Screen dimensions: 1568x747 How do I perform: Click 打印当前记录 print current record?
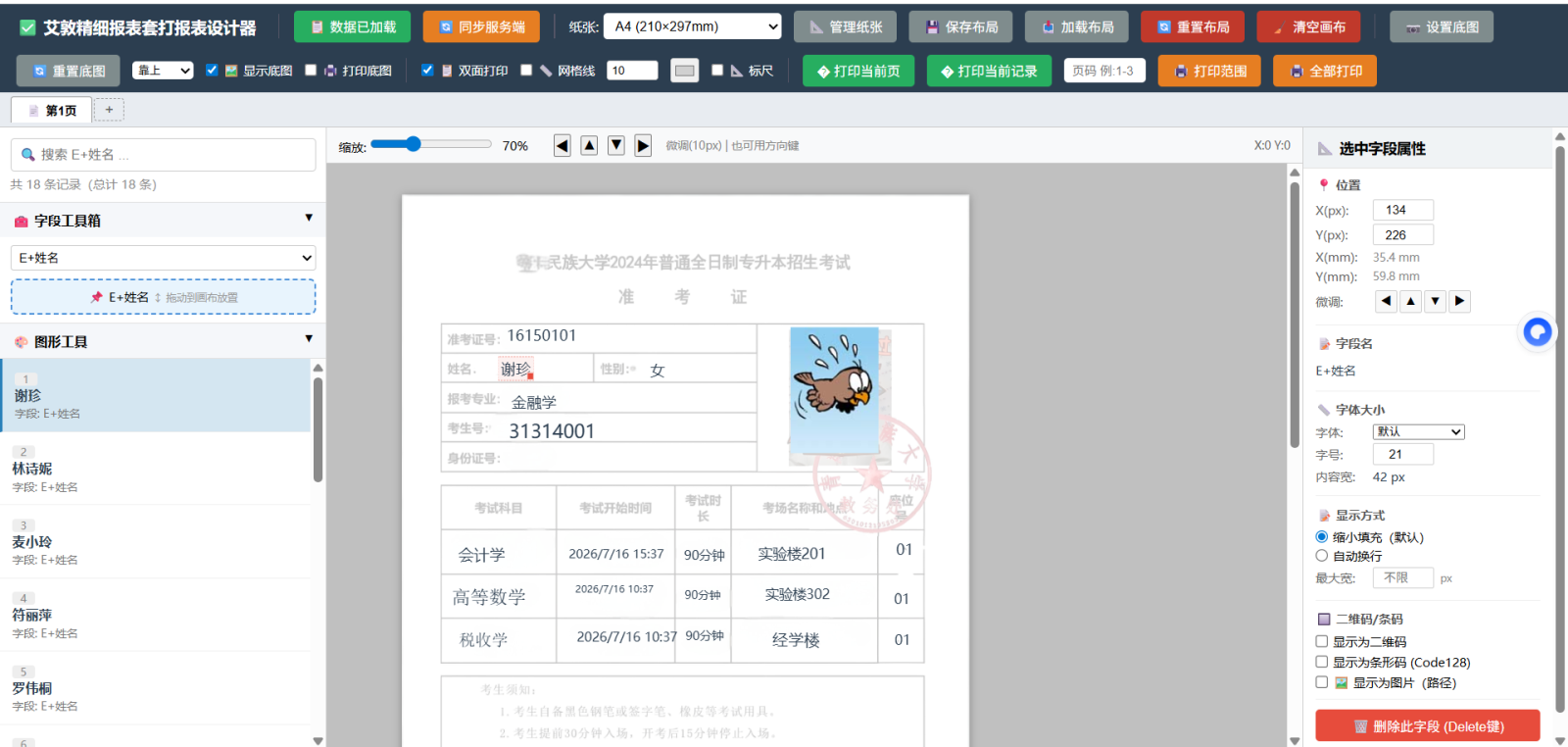click(989, 71)
